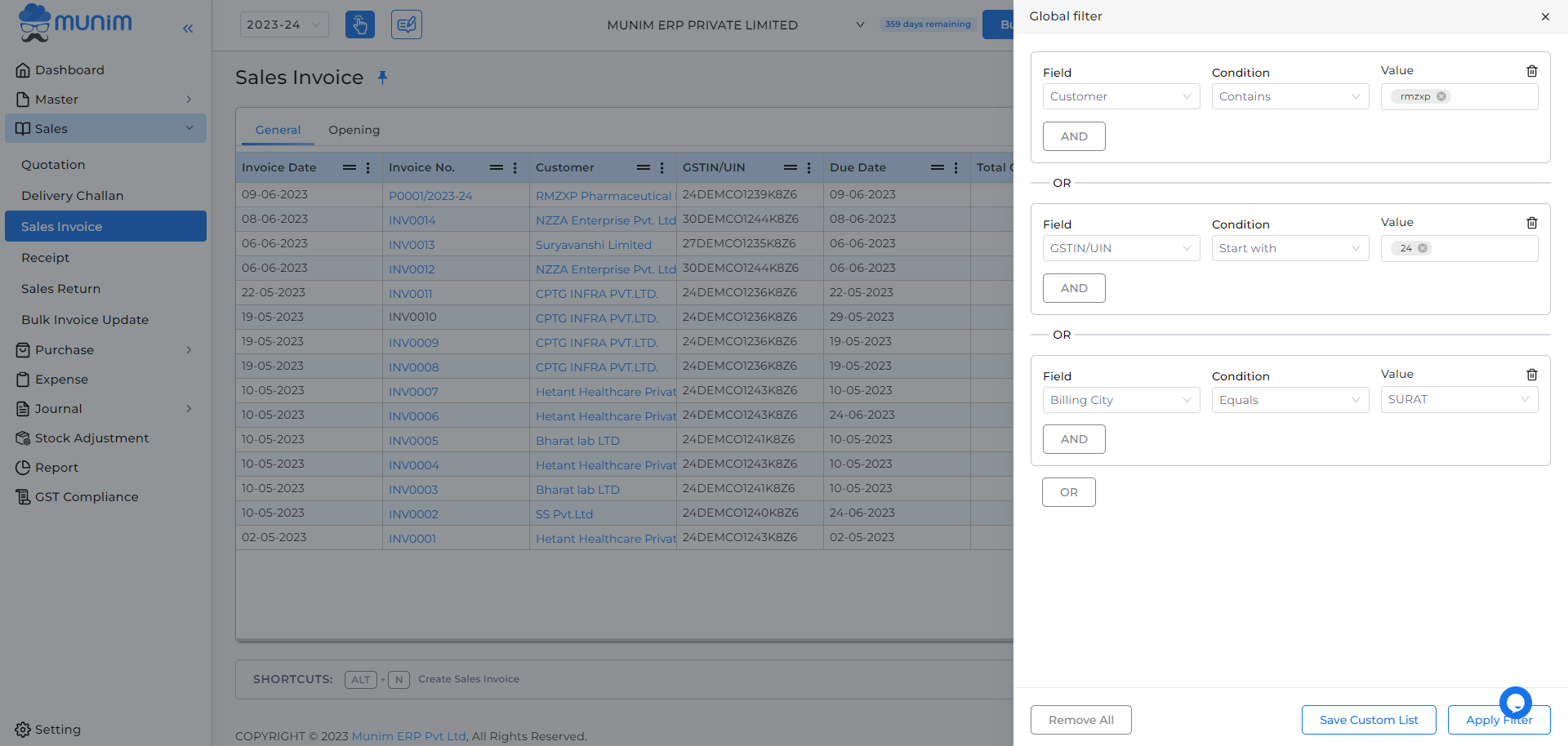This screenshot has width=1568, height=746.
Task: Open Customer column options menu
Action: pyautogui.click(x=662, y=167)
